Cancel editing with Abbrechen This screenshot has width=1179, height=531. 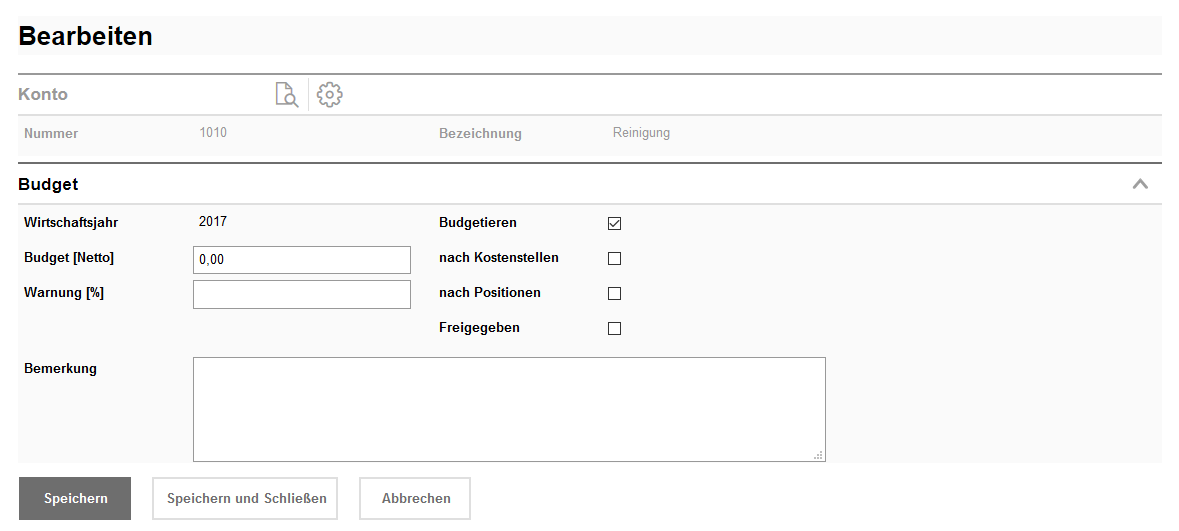tap(415, 498)
